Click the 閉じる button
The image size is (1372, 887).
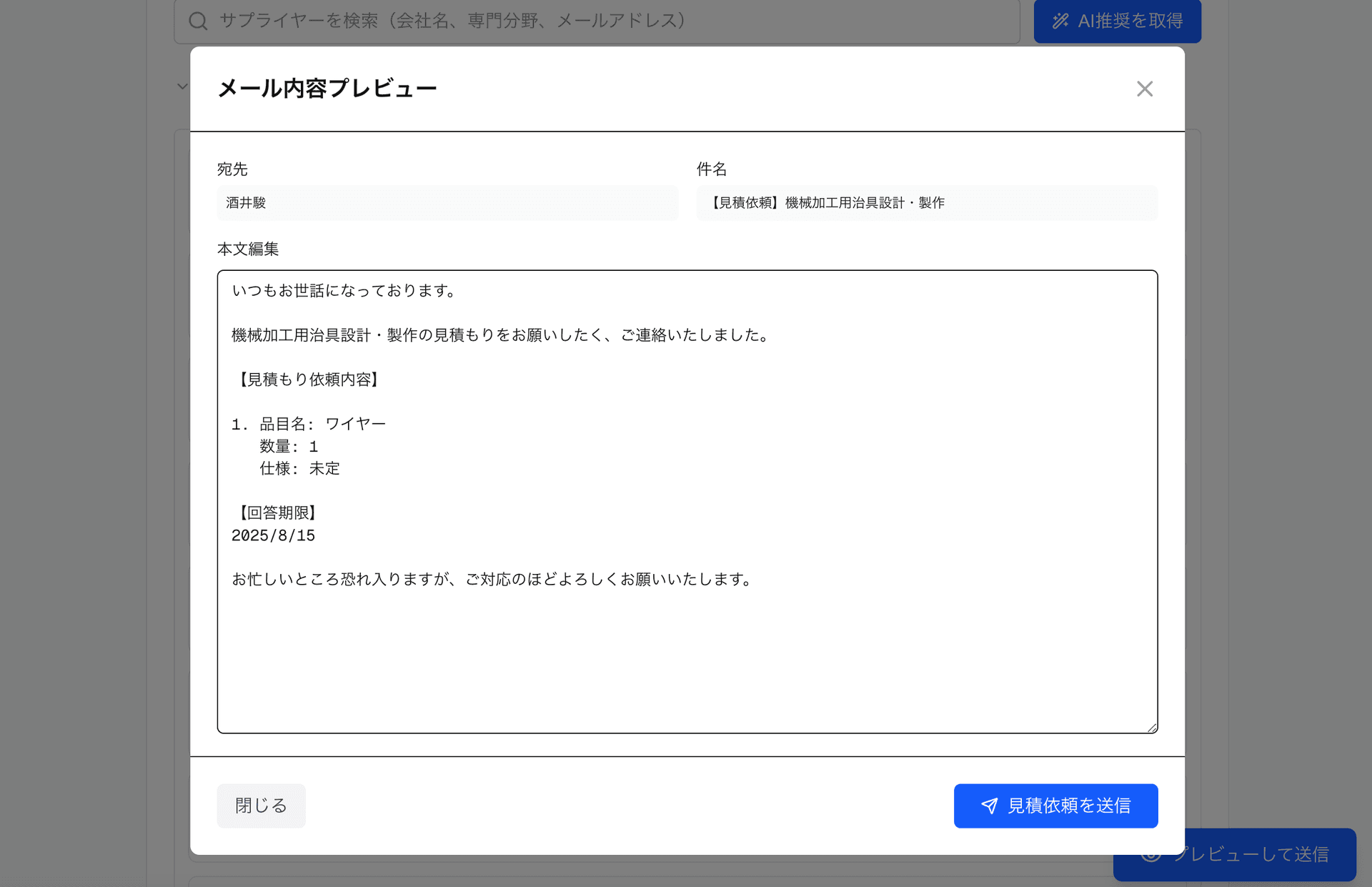pos(261,806)
